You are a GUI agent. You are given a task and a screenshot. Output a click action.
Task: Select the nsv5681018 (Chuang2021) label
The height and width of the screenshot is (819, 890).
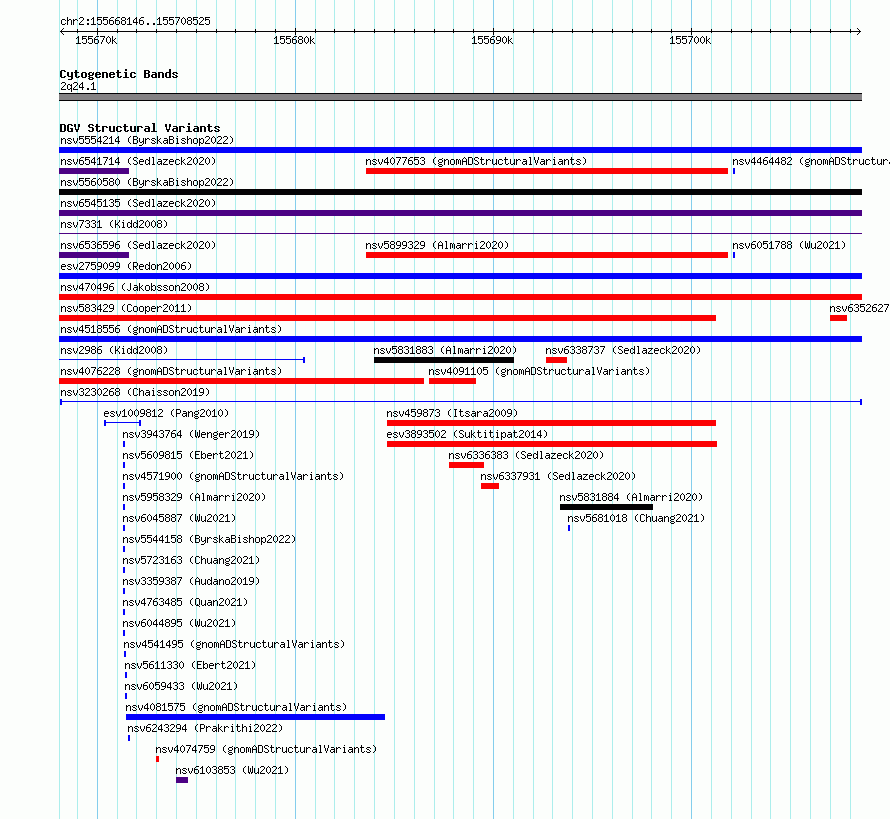click(636, 518)
